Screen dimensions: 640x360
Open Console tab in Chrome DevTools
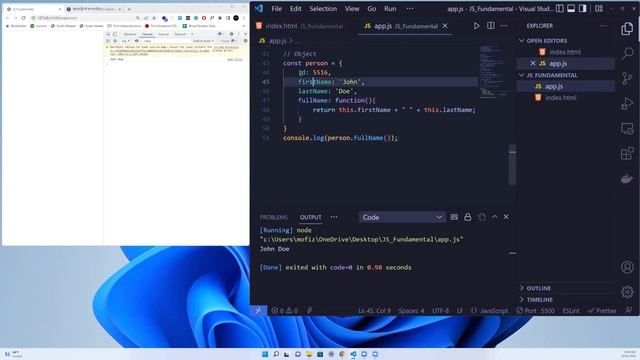point(147,34)
